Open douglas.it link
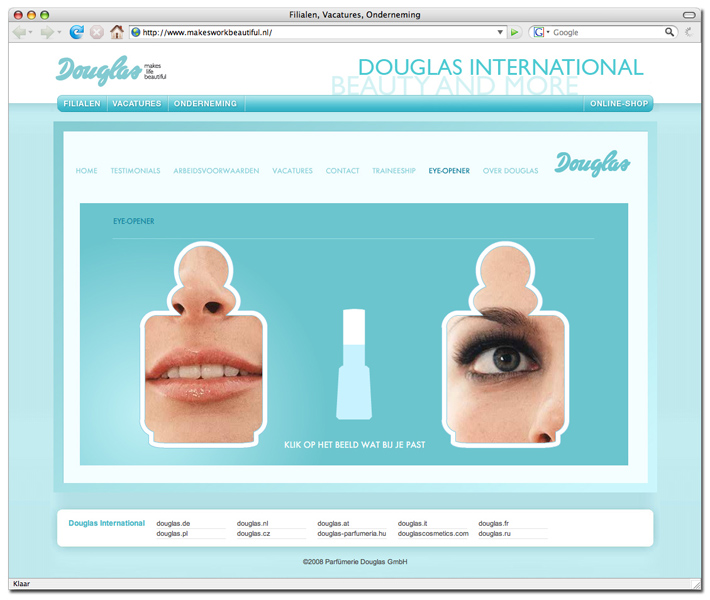This screenshot has height=600, width=710. 413,523
